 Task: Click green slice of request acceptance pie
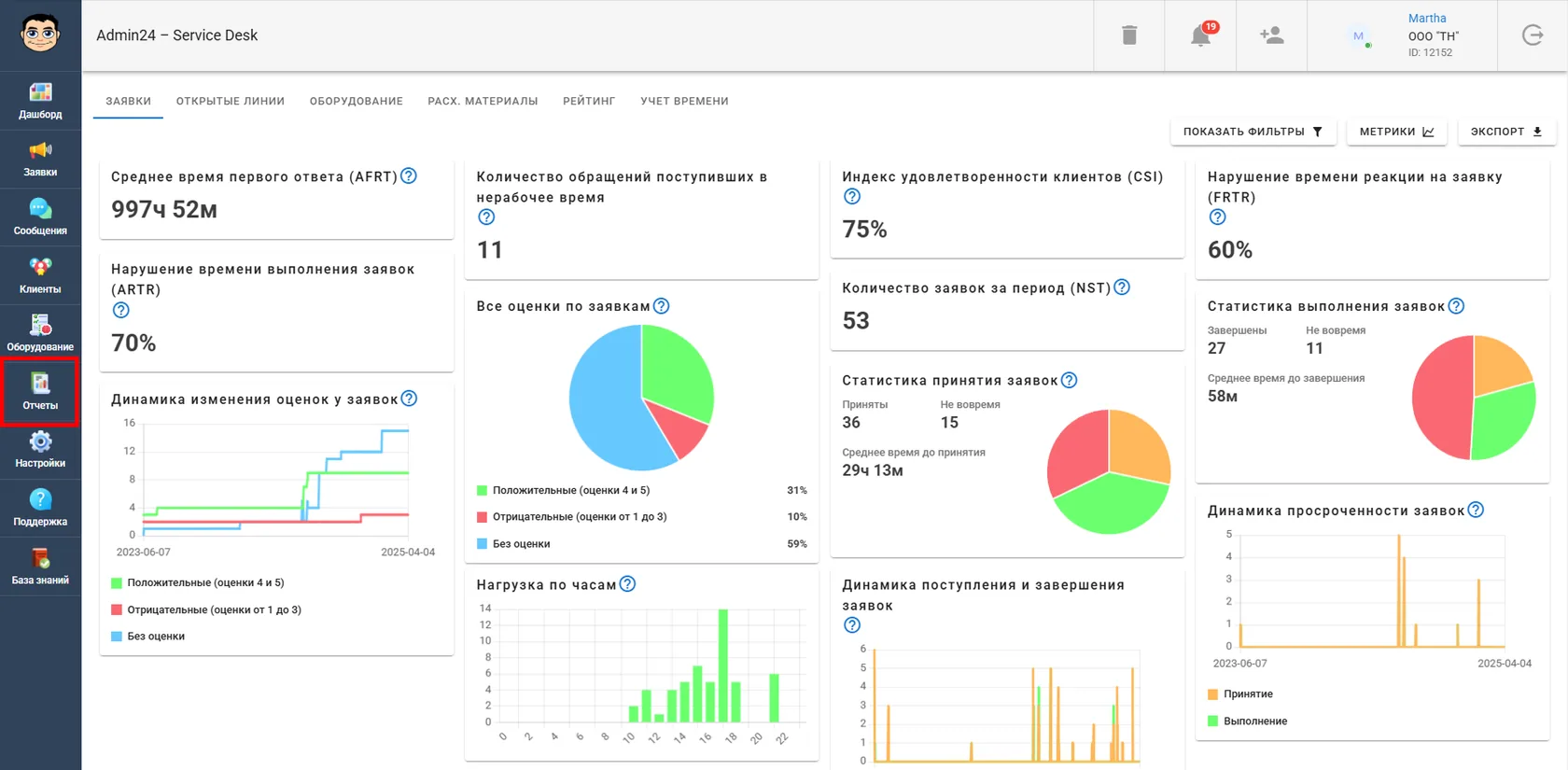pos(1111,506)
